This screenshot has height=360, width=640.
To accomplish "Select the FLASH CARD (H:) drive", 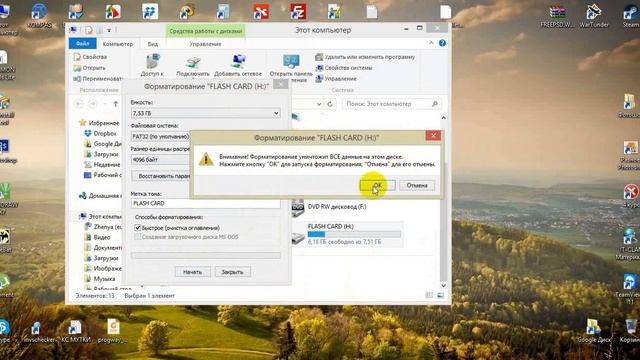I will pos(348,234).
